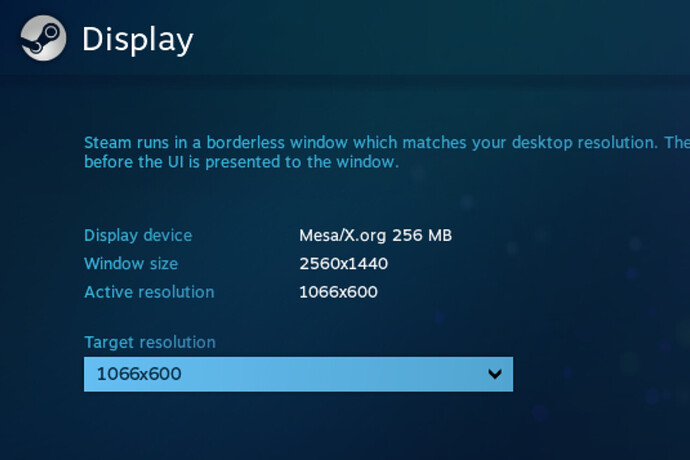Image resolution: width=690 pixels, height=460 pixels.
Task: Click the Display device label
Action: 138,236
